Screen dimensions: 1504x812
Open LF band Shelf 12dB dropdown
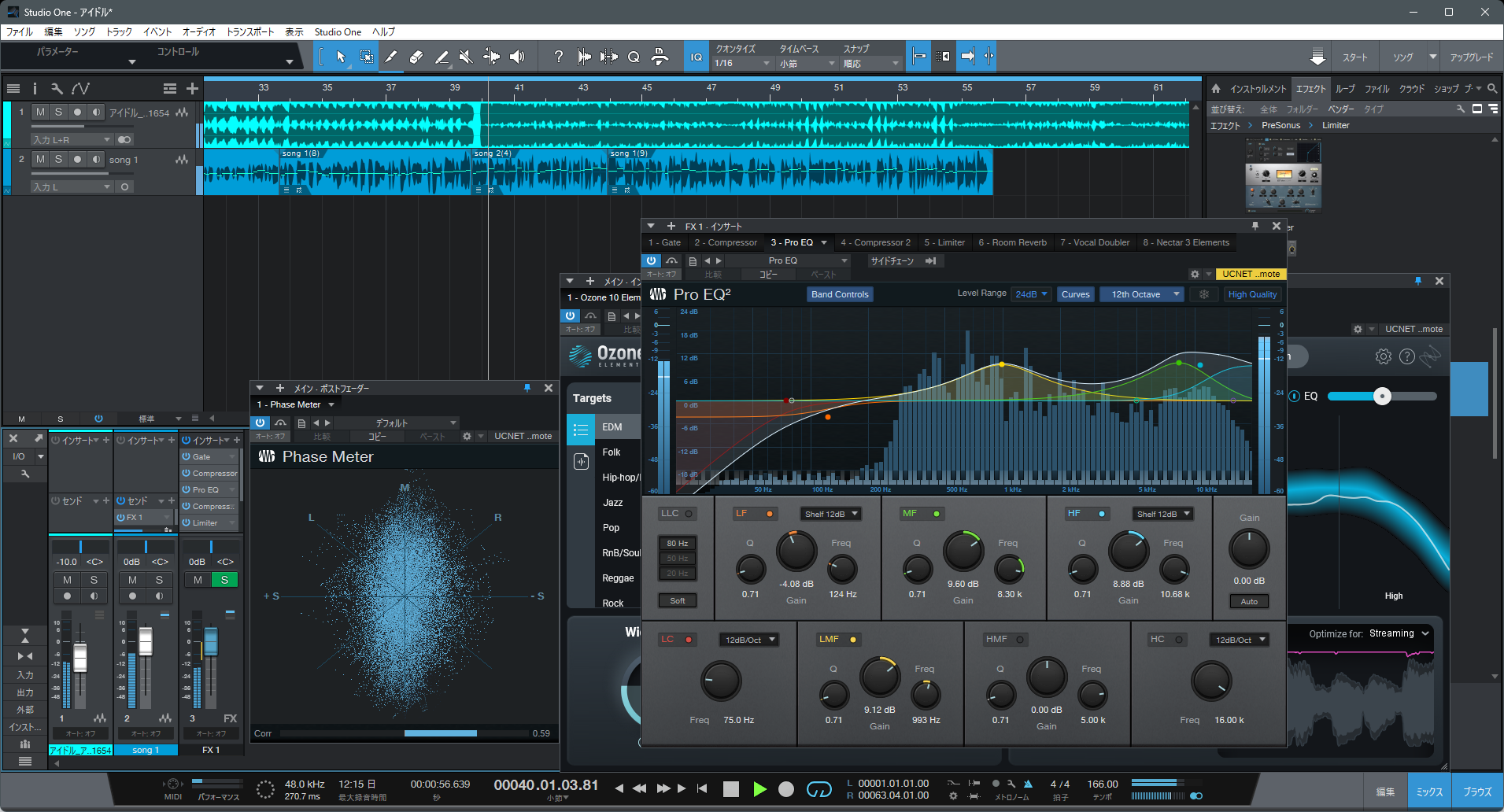tap(830, 514)
